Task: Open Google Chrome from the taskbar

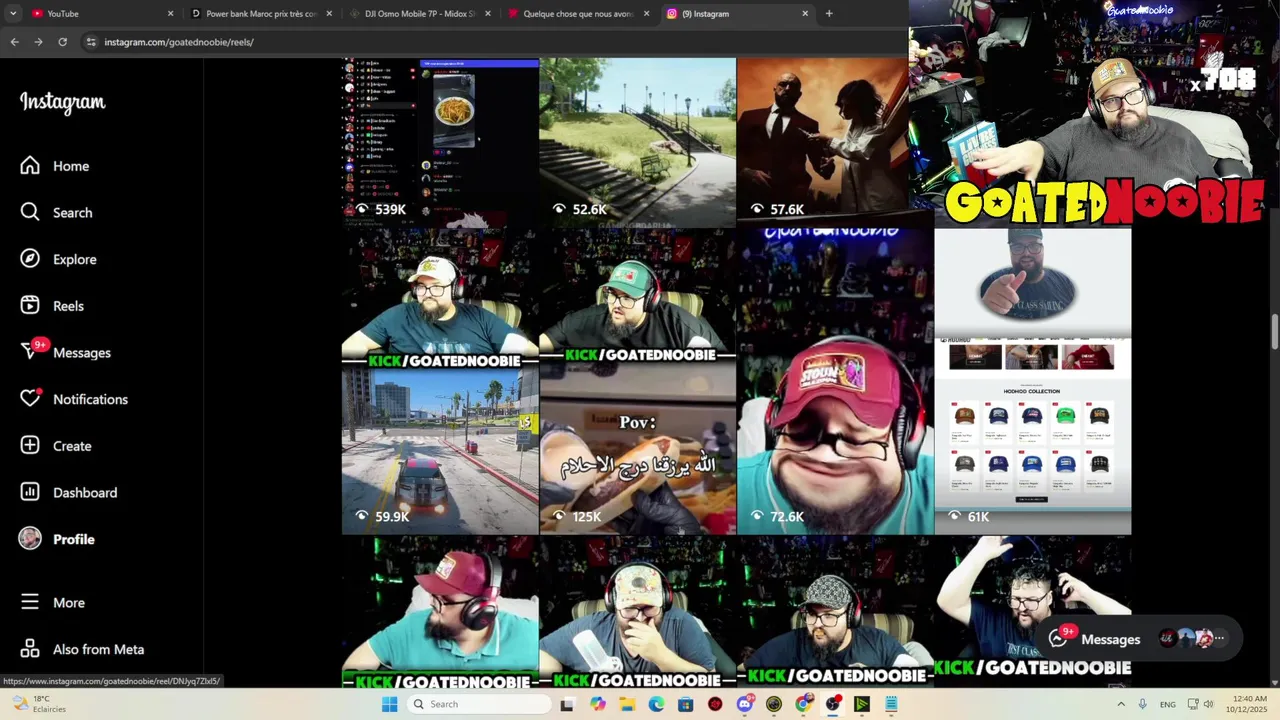Action: [x=803, y=704]
